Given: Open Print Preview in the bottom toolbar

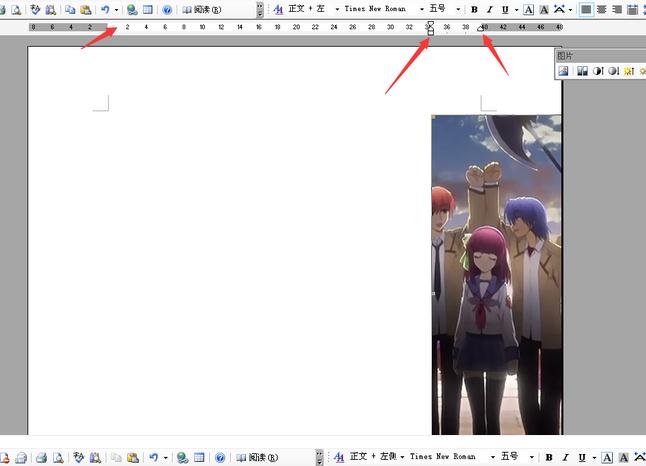Looking at the screenshot, I should 58,457.
